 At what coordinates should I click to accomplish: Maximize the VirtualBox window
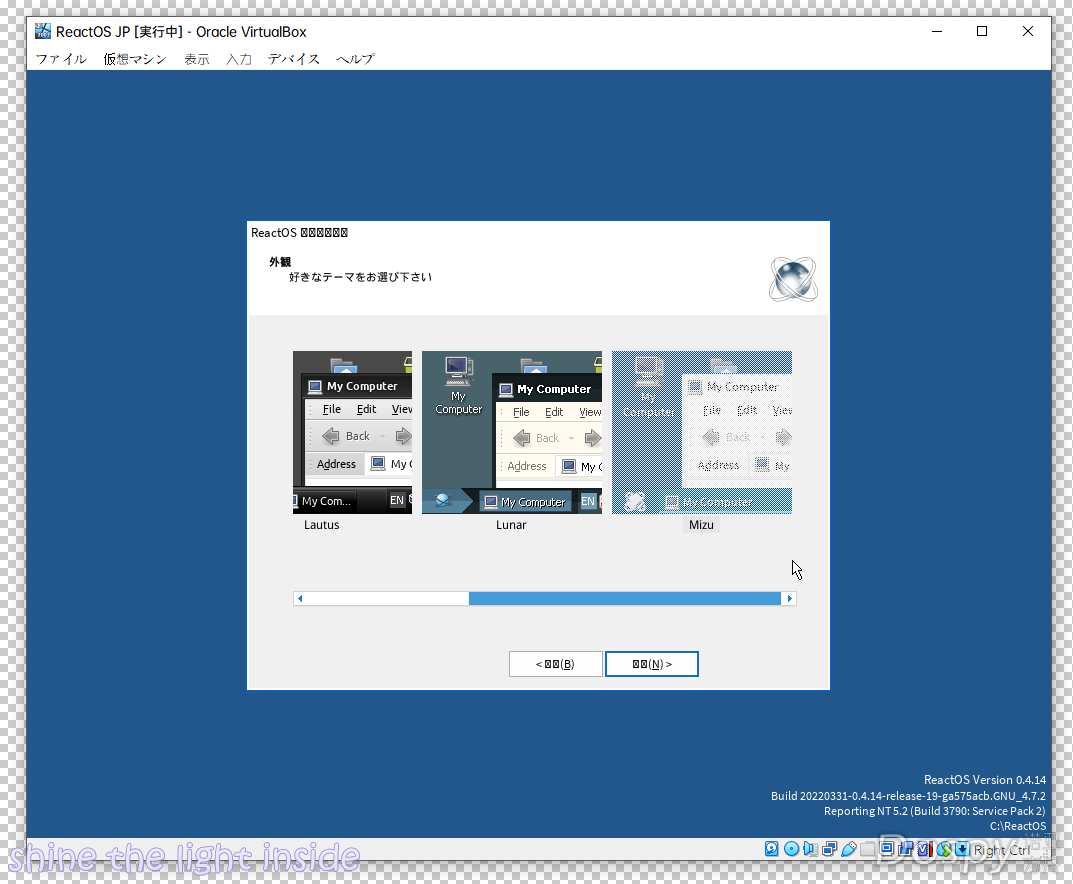click(982, 31)
